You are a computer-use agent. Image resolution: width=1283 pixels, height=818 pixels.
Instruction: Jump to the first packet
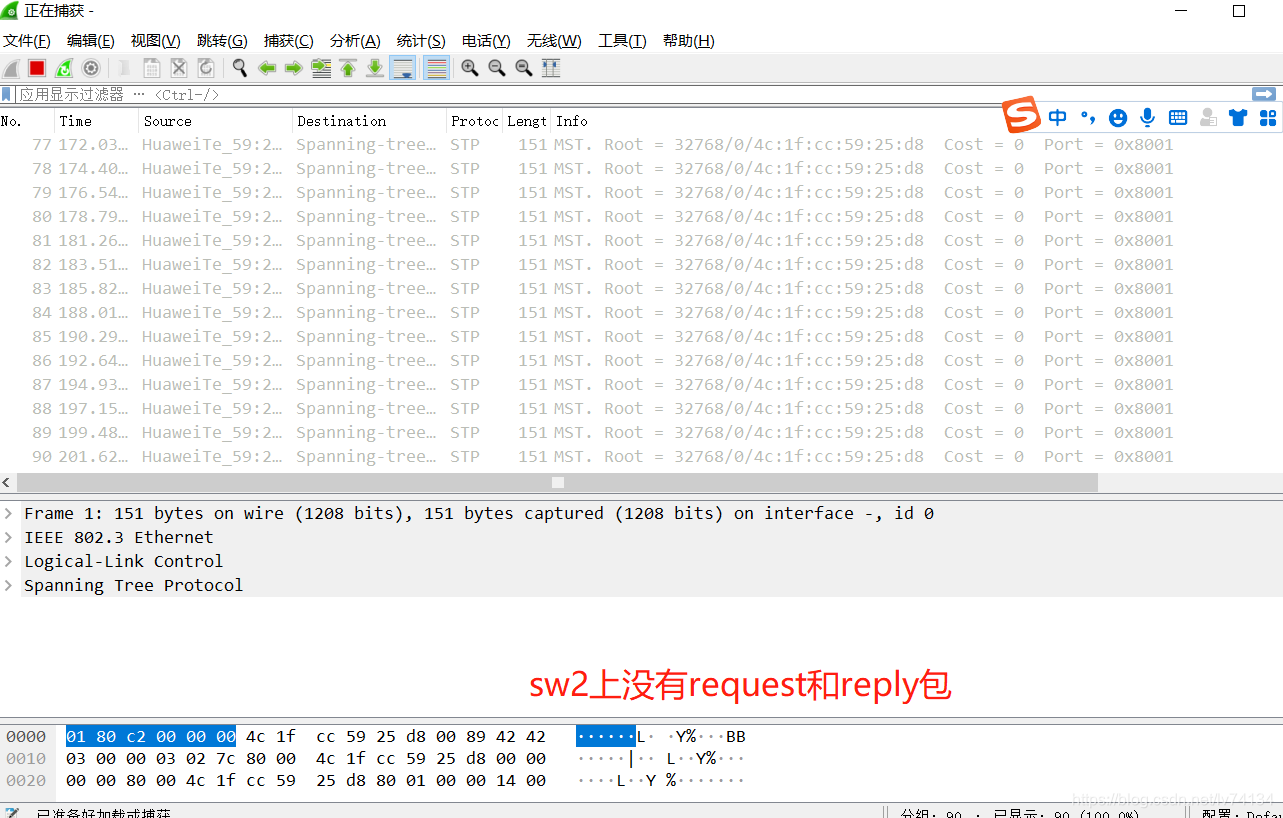coord(348,68)
